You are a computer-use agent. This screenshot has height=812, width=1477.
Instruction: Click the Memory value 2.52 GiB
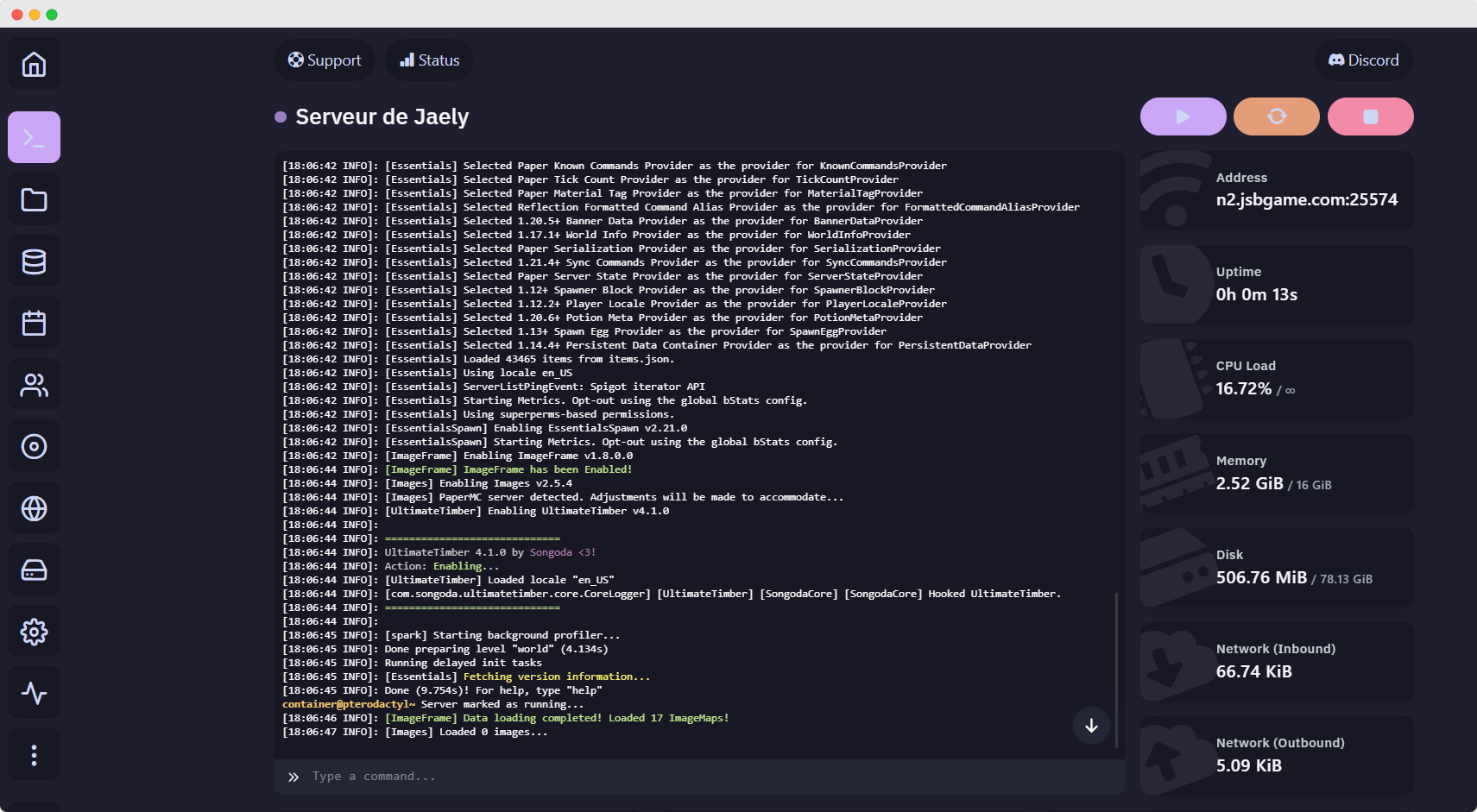pyautogui.click(x=1249, y=483)
